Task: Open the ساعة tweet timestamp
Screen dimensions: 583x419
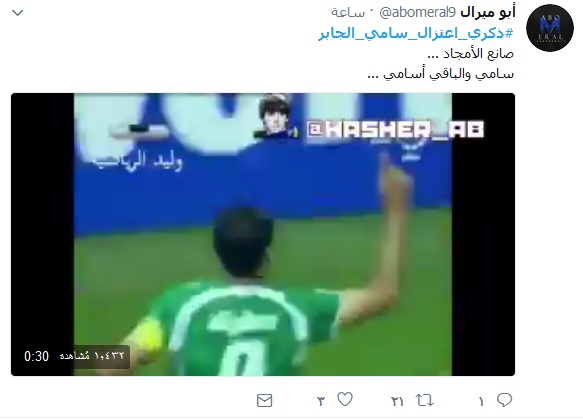Action: (x=348, y=13)
